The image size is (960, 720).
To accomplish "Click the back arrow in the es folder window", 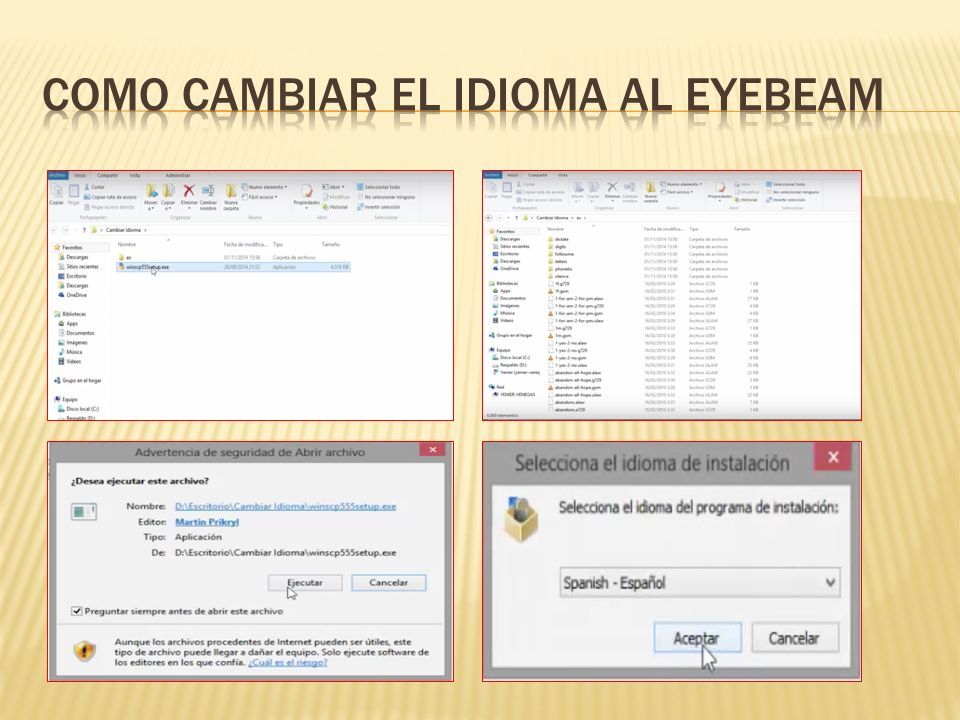I will coord(489,217).
